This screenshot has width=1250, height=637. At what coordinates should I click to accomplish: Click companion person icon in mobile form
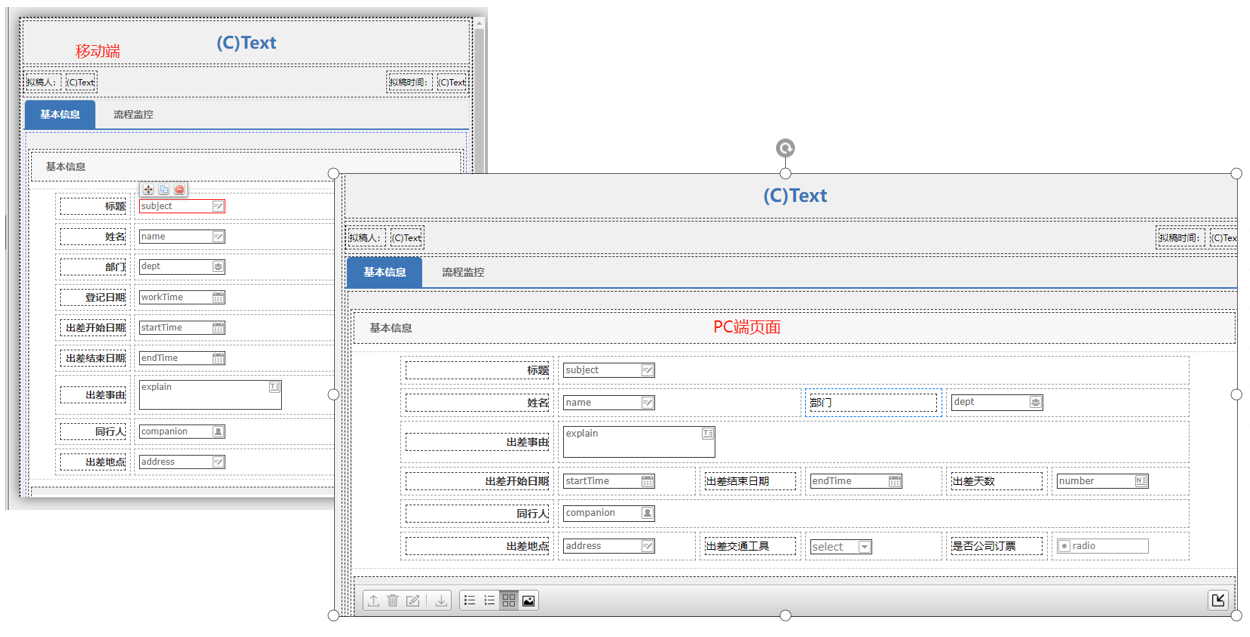(x=218, y=432)
